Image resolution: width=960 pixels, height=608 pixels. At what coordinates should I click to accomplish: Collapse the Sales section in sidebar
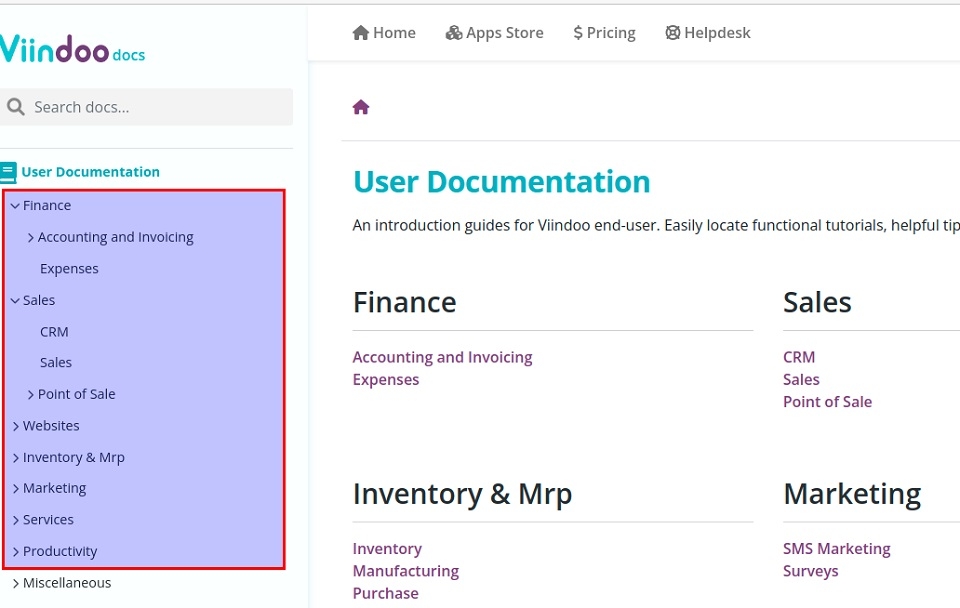coord(15,300)
